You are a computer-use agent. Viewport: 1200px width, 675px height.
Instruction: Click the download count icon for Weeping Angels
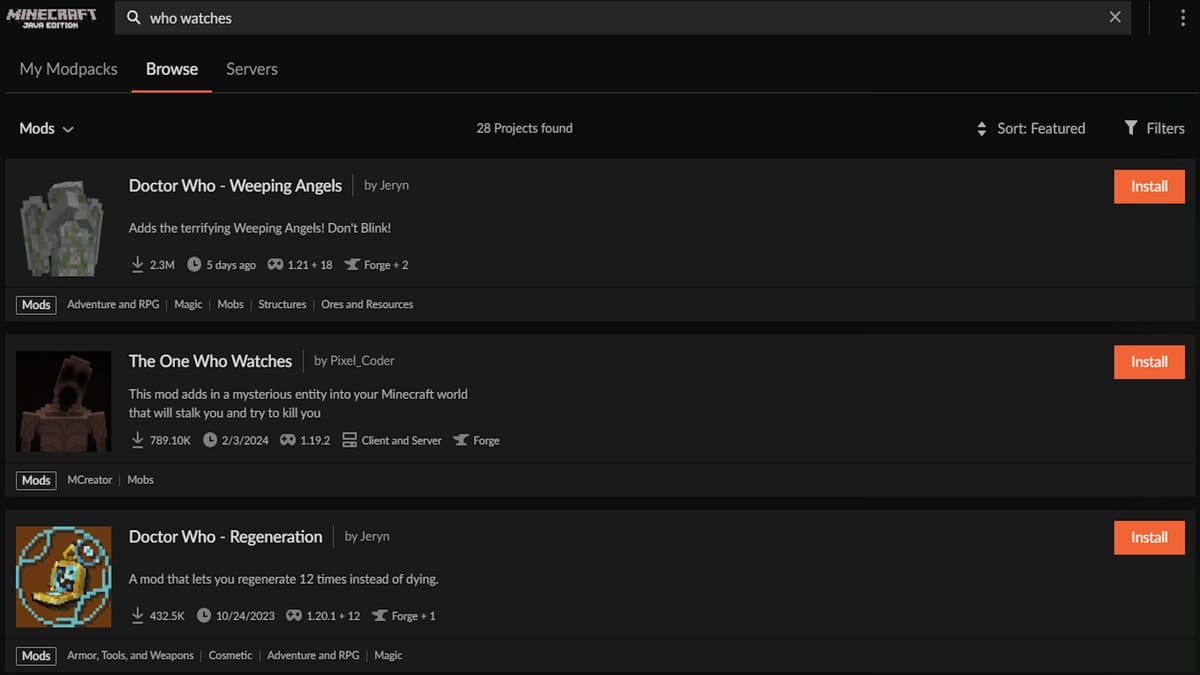138,263
